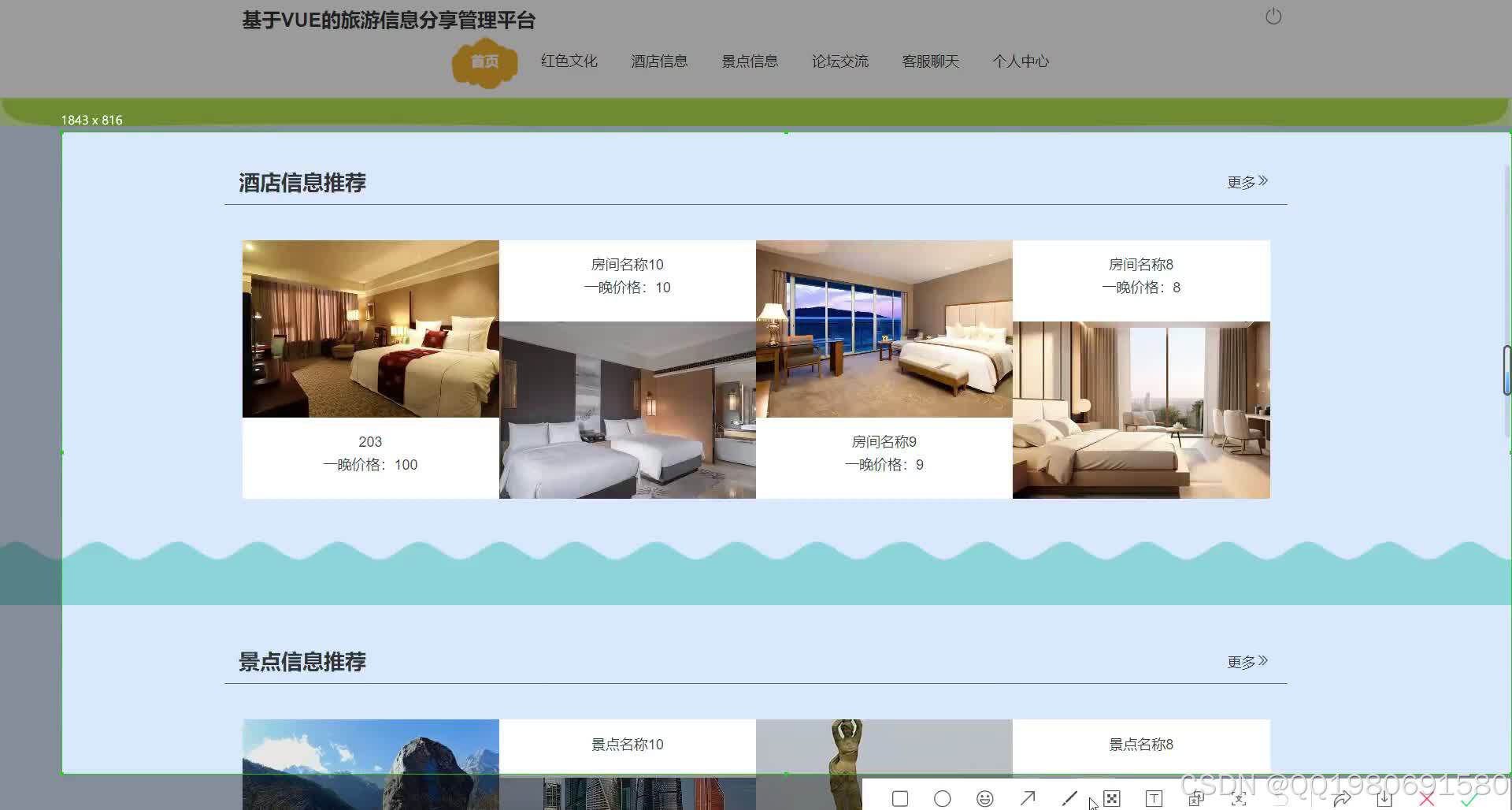Click the share screenshot icon
Screen dimensions: 1512x810
pyautogui.click(x=1341, y=798)
